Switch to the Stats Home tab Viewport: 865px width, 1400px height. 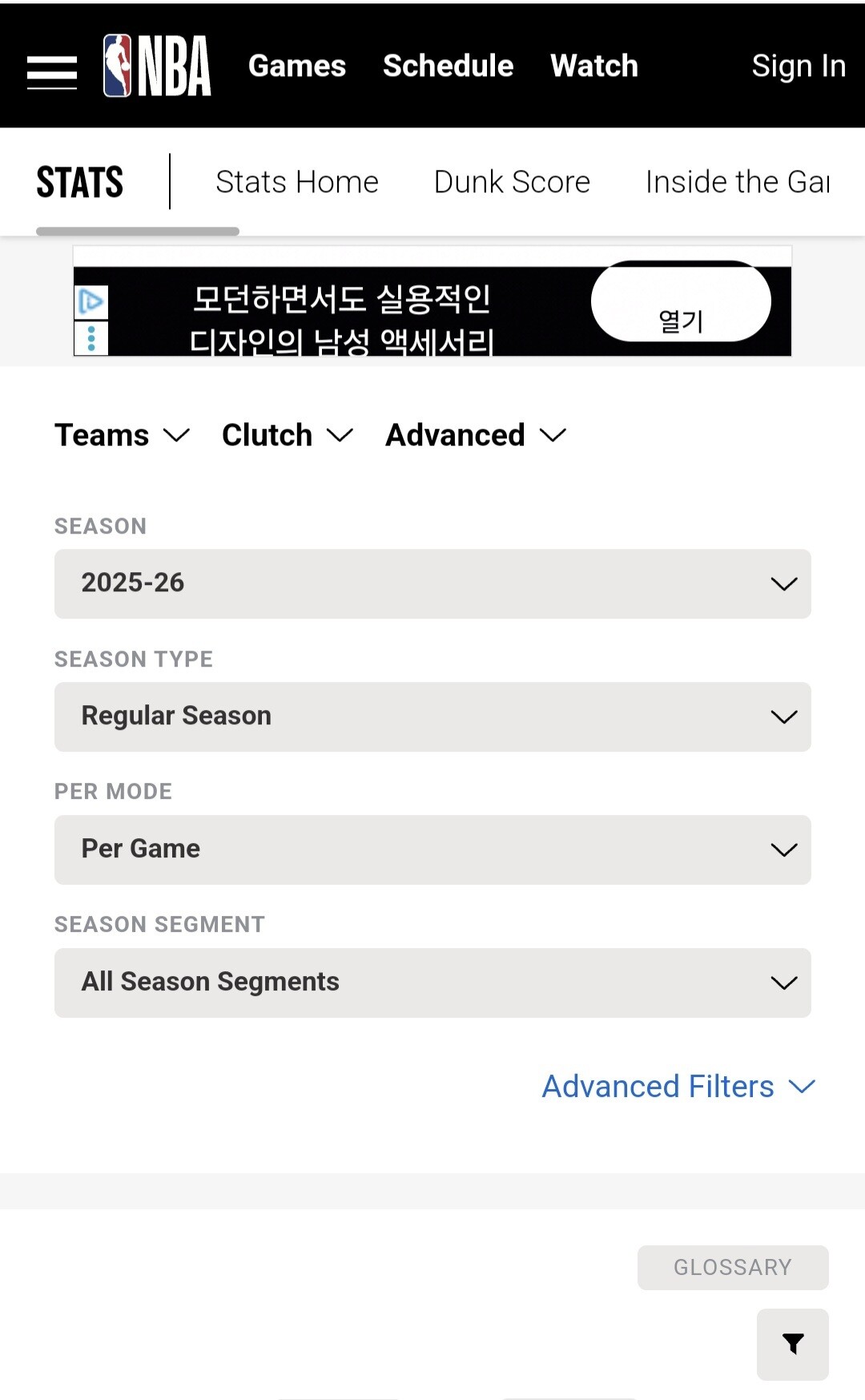click(297, 182)
